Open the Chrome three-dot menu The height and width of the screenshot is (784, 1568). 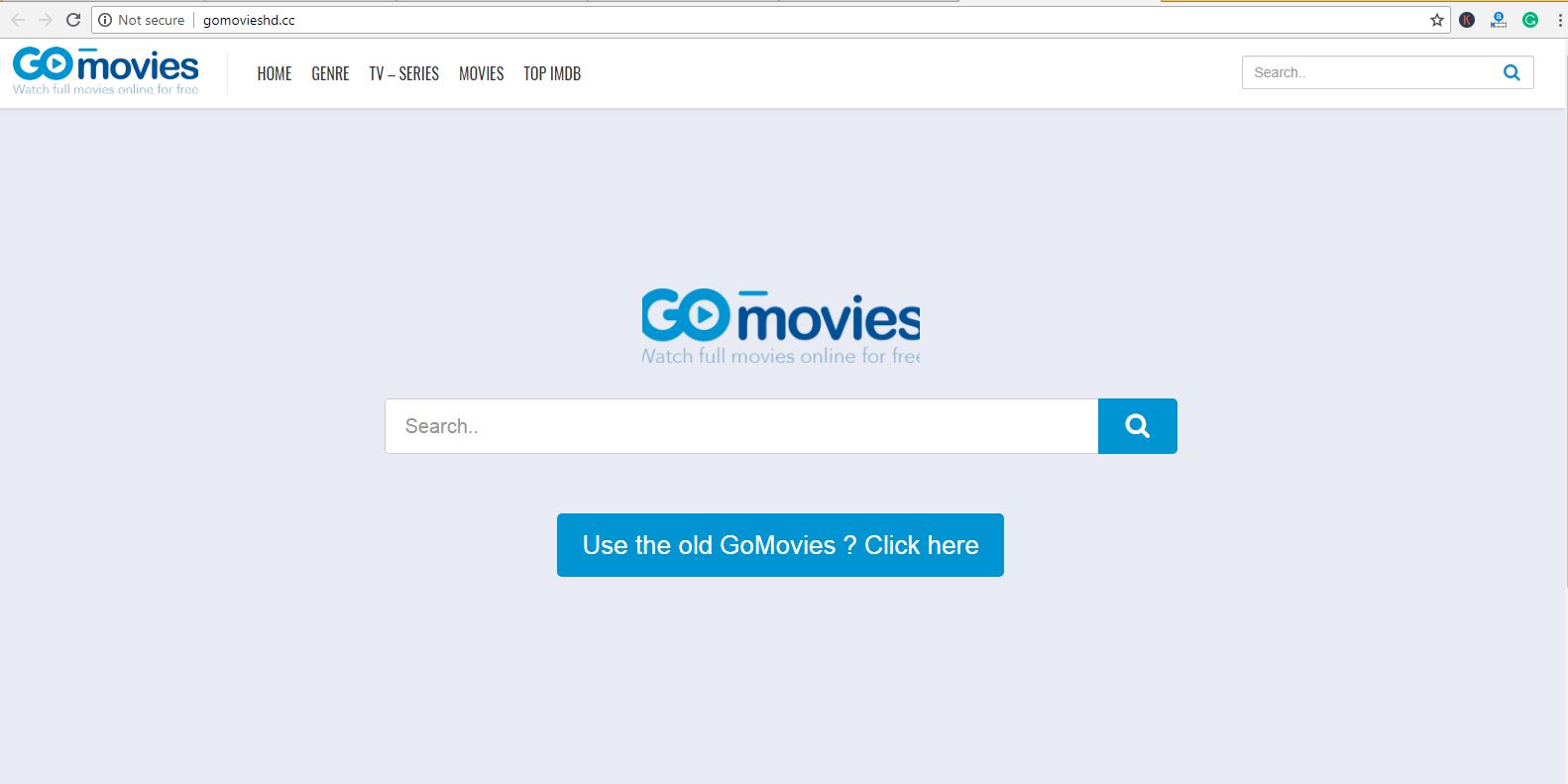coord(1559,20)
